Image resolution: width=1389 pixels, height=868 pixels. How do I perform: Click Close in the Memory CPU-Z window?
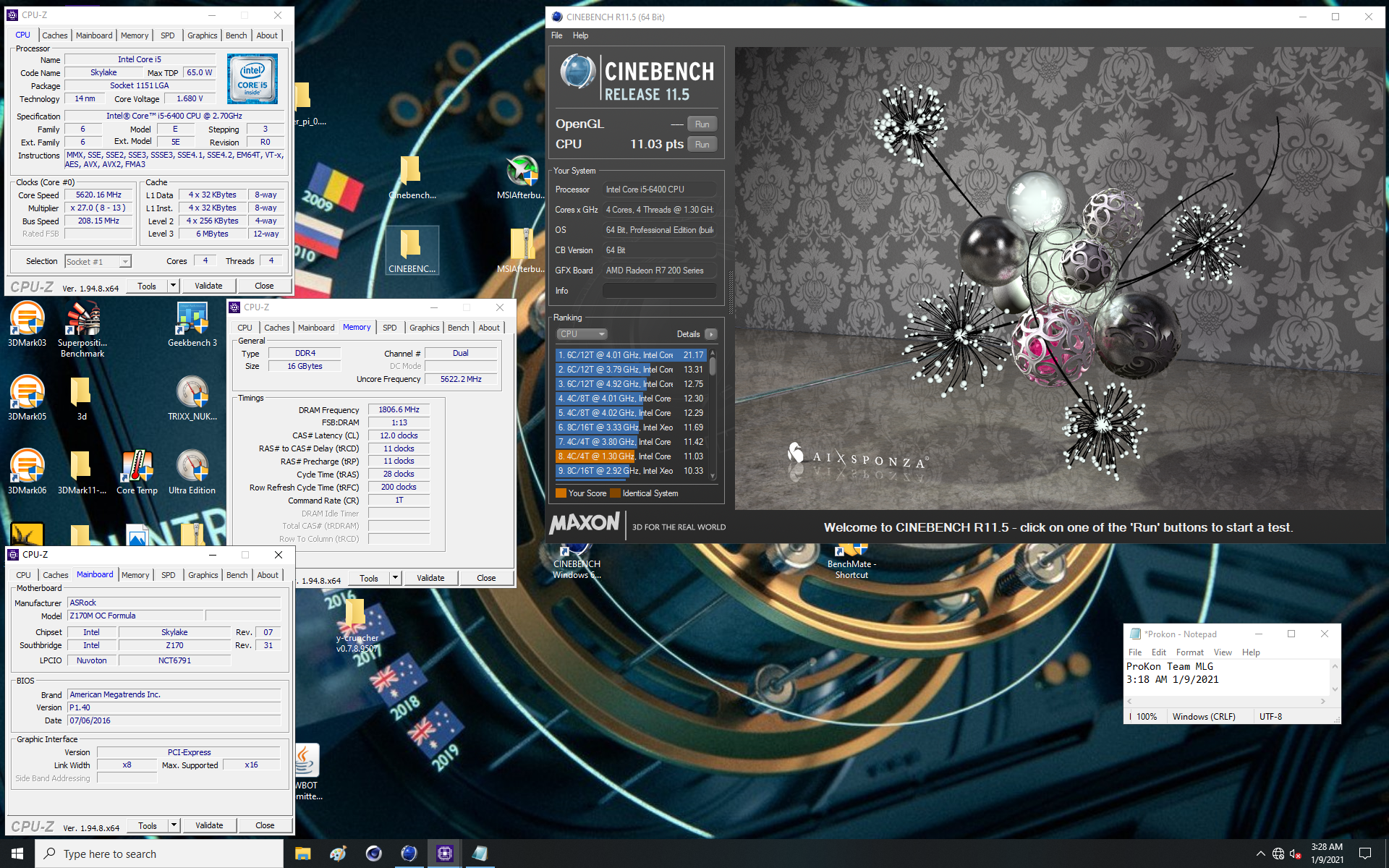click(486, 578)
